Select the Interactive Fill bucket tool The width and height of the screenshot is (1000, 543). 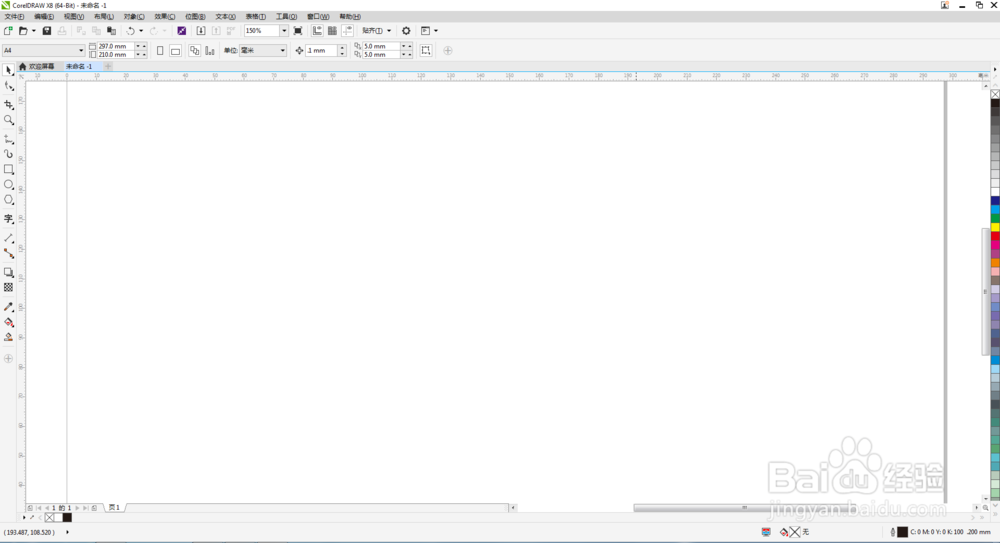(x=8, y=322)
